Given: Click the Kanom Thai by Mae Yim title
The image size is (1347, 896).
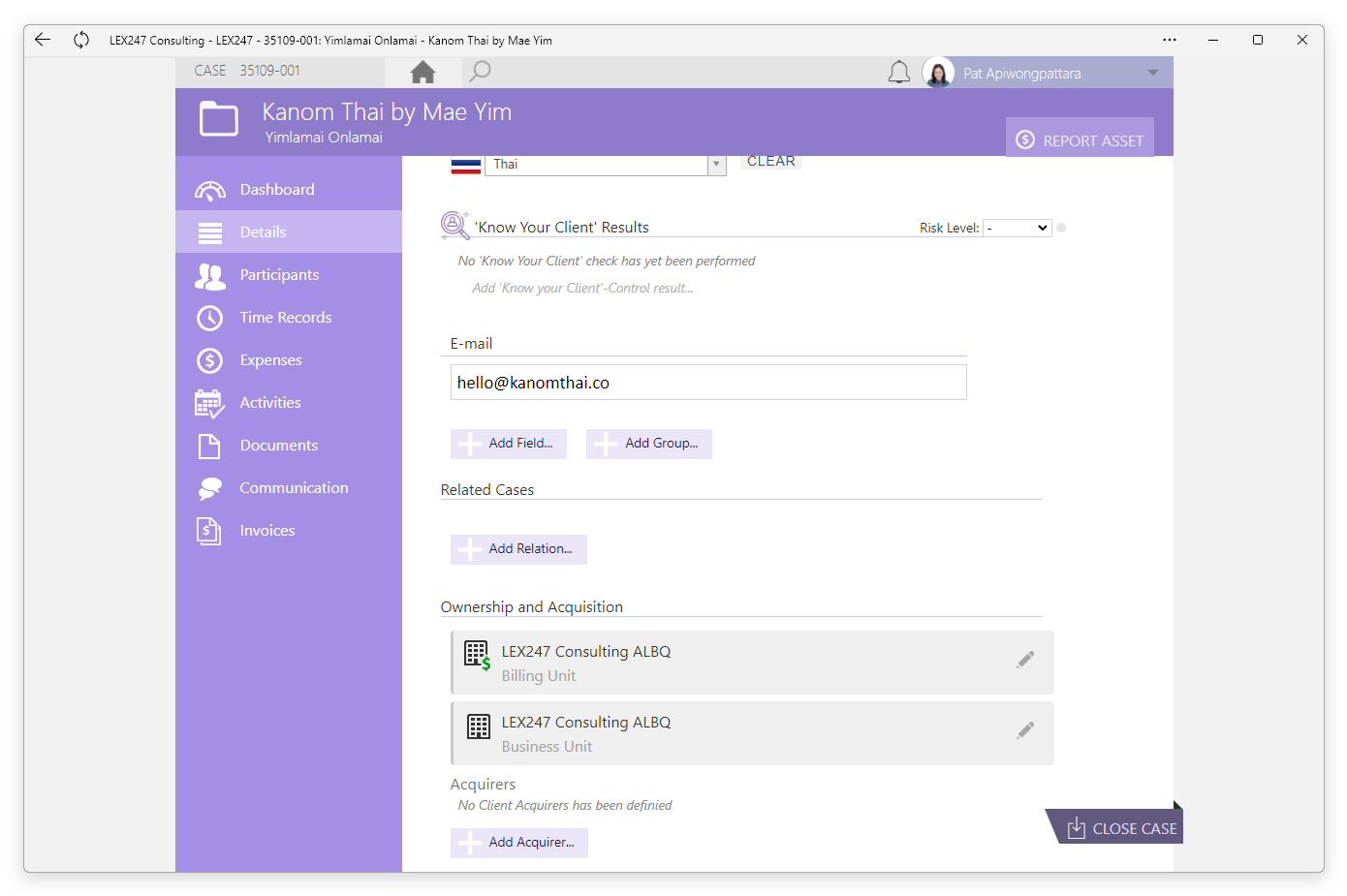Looking at the screenshot, I should pyautogui.click(x=387, y=112).
